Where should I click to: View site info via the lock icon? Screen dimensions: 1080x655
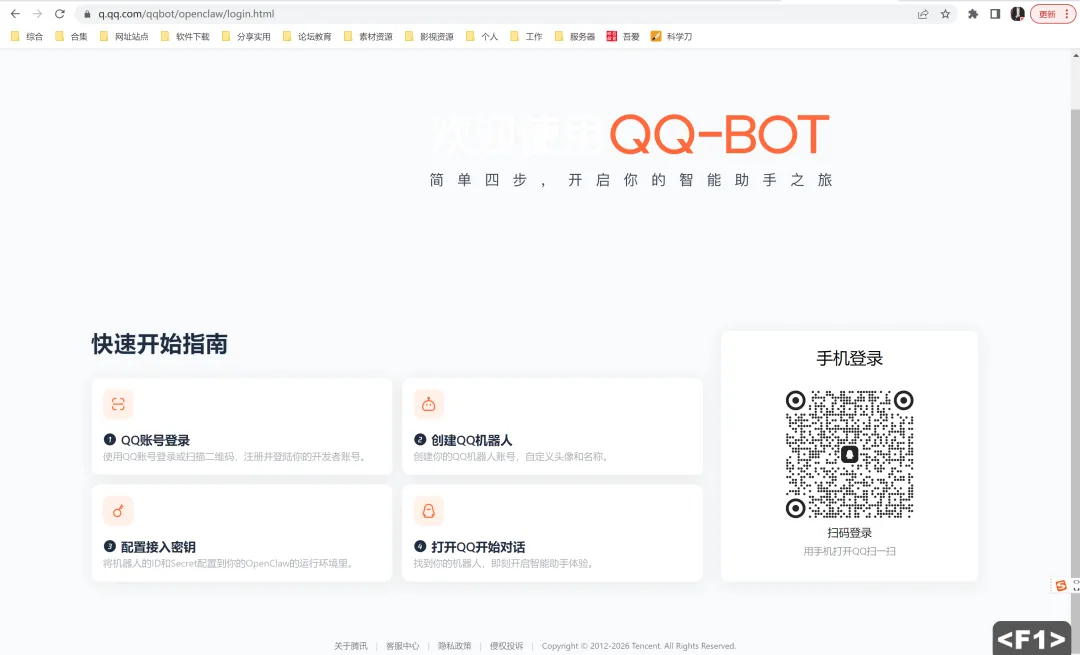pyautogui.click(x=87, y=14)
